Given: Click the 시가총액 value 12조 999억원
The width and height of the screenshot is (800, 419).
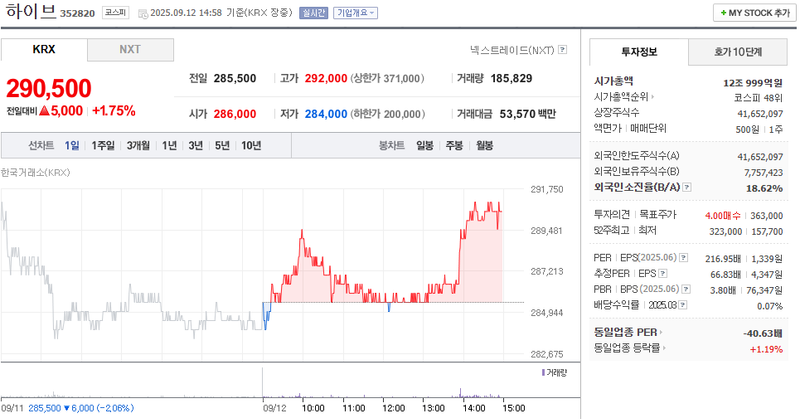Looking at the screenshot, I should point(753,83).
